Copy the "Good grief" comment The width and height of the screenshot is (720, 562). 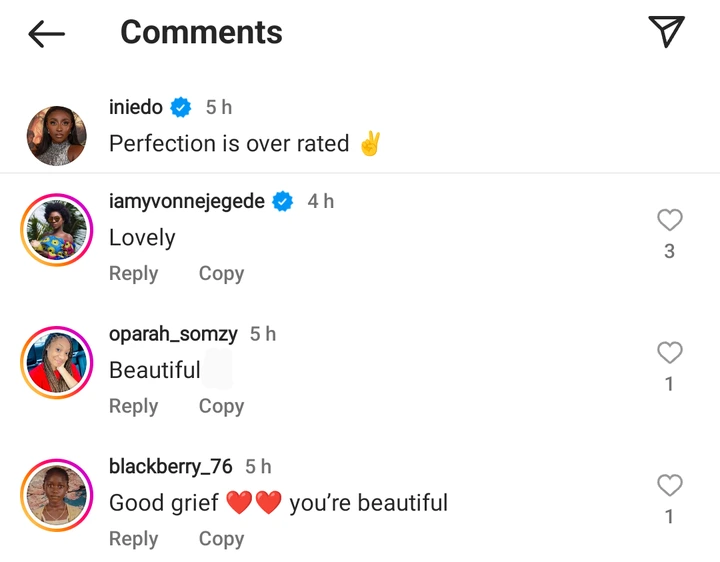point(221,539)
